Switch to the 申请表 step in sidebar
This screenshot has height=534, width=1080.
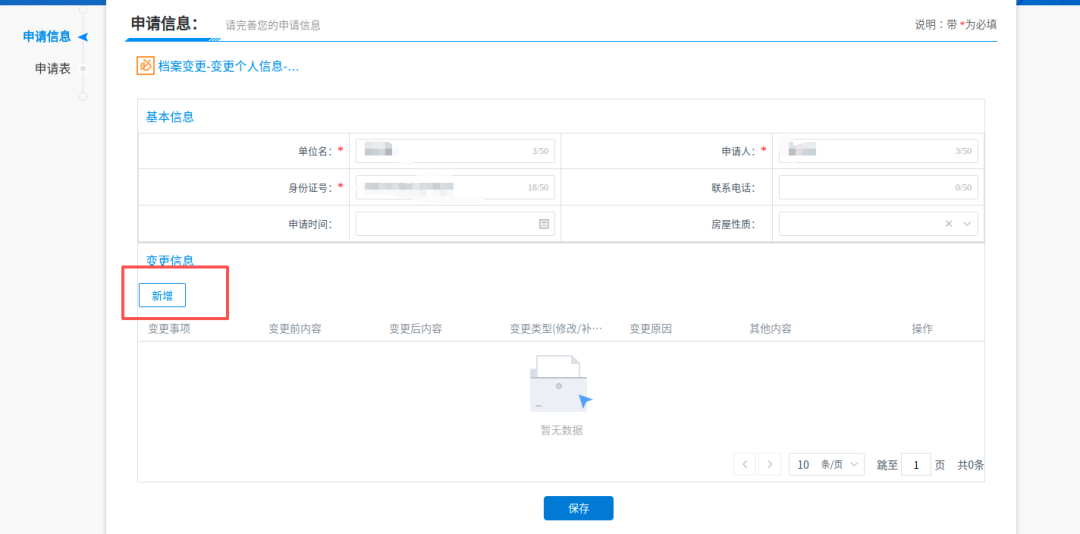(52, 69)
